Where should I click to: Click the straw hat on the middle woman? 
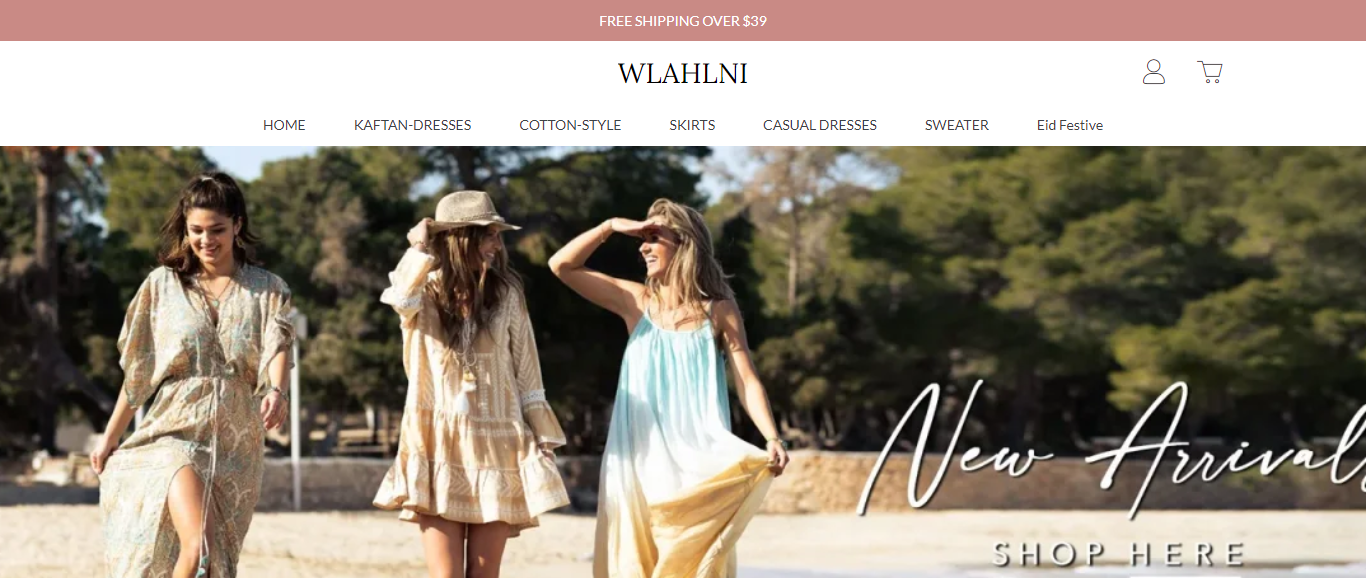[472, 211]
